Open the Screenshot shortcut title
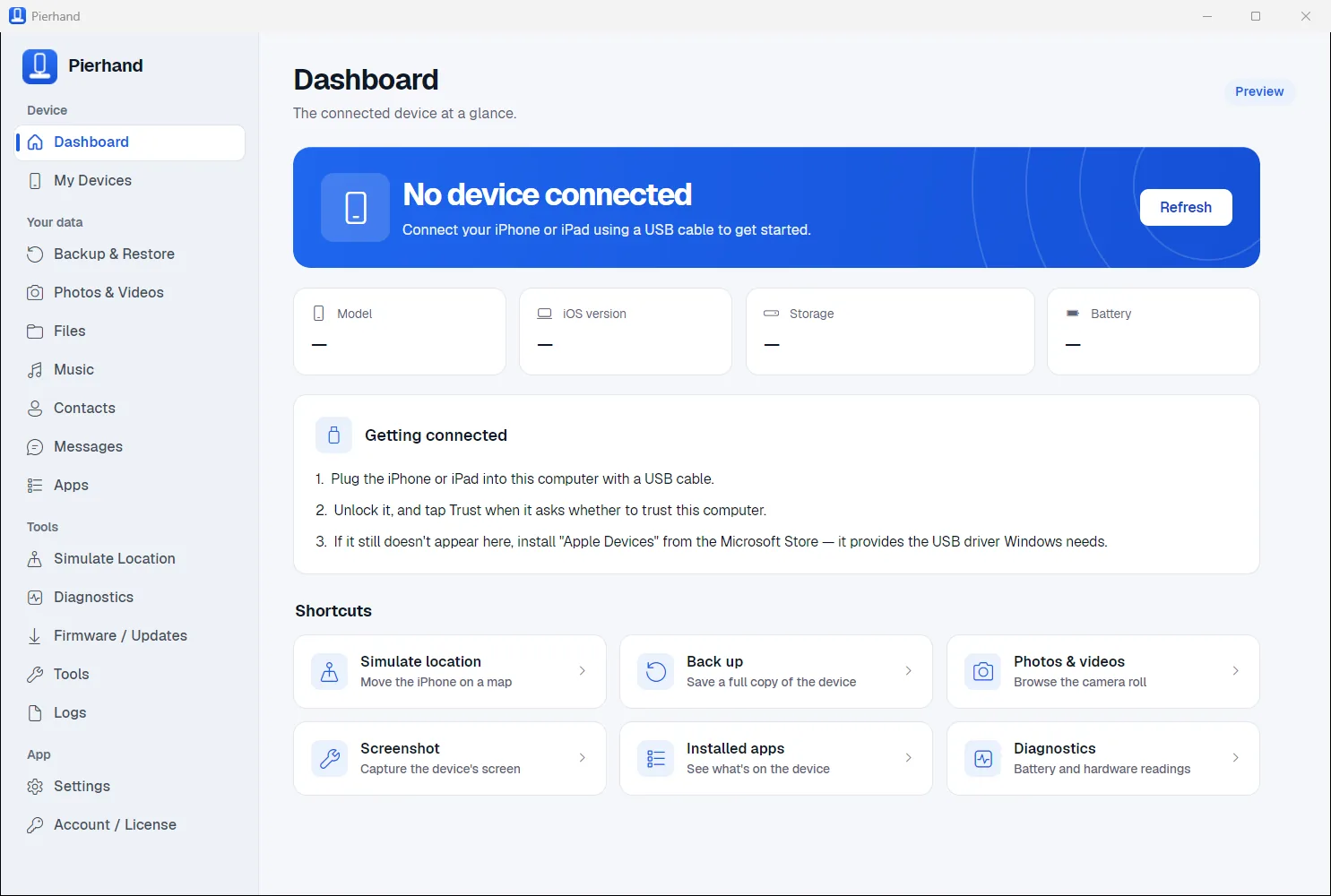Viewport: 1331px width, 896px height. (x=400, y=749)
